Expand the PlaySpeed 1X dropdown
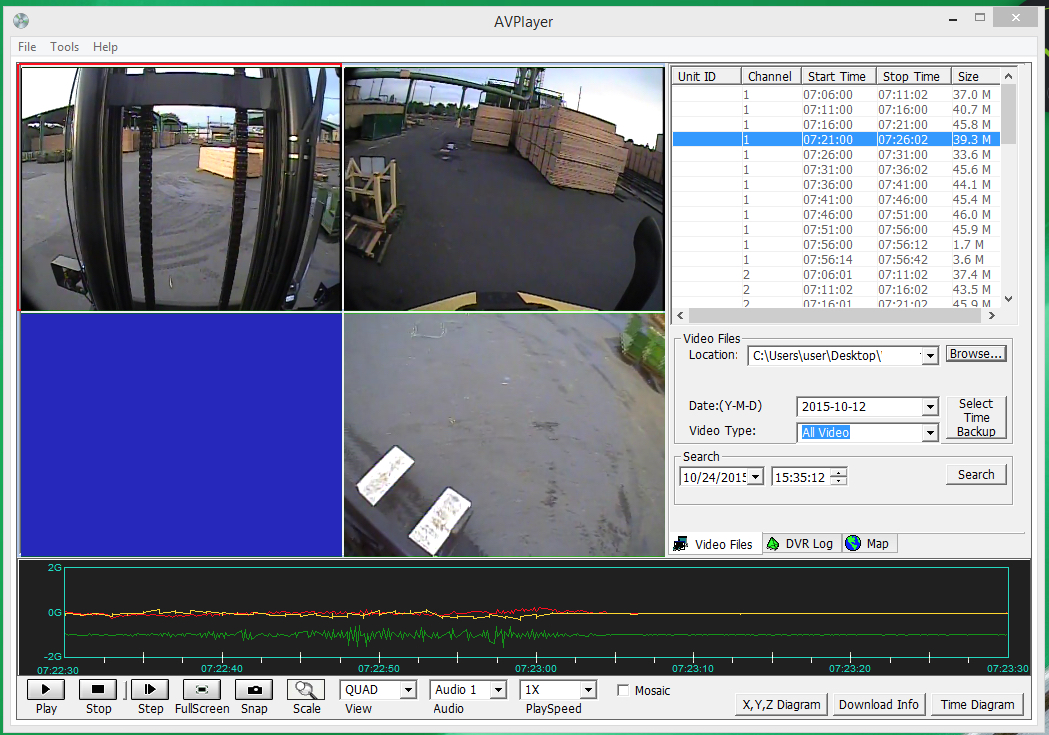The height and width of the screenshot is (735, 1049). pyautogui.click(x=587, y=690)
